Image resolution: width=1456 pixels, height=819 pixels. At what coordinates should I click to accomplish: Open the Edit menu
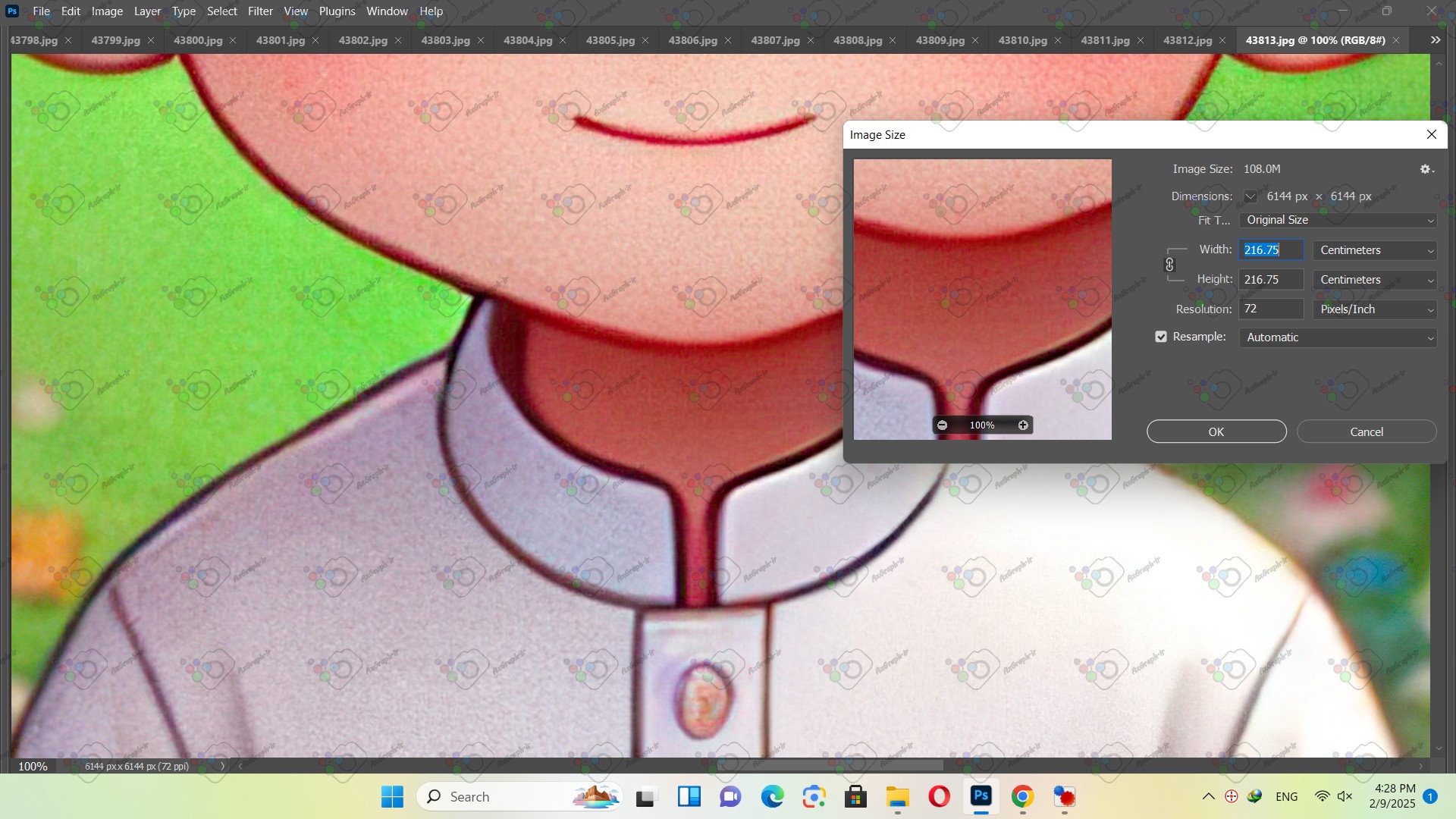(71, 11)
